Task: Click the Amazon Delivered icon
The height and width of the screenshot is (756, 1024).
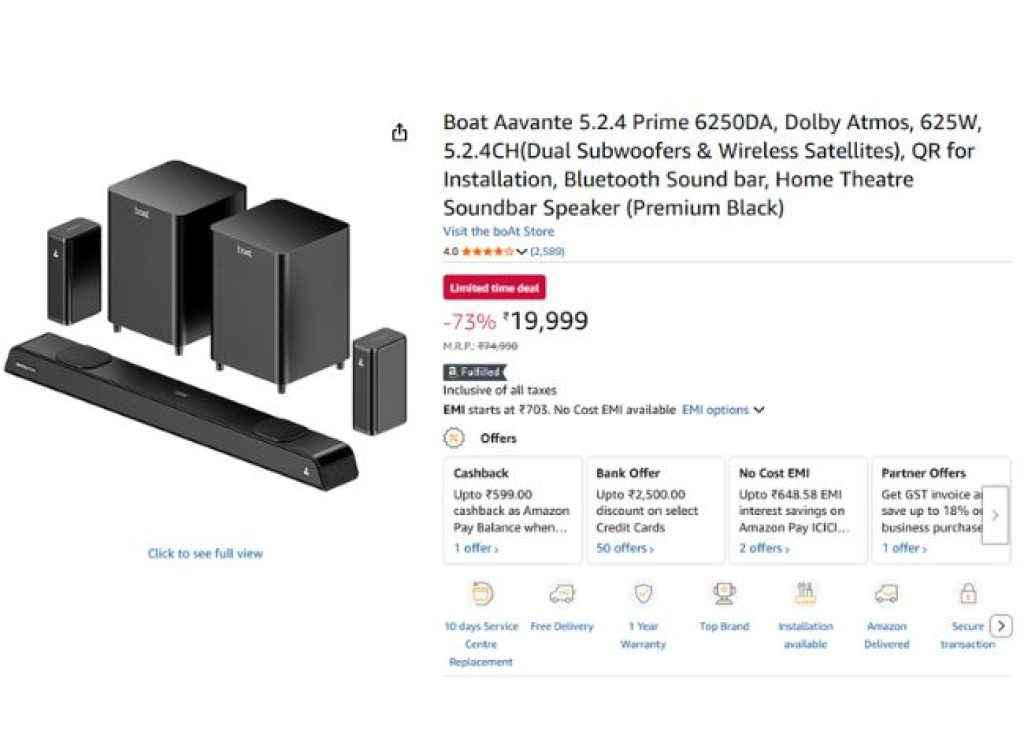Action: pyautogui.click(x=886, y=594)
